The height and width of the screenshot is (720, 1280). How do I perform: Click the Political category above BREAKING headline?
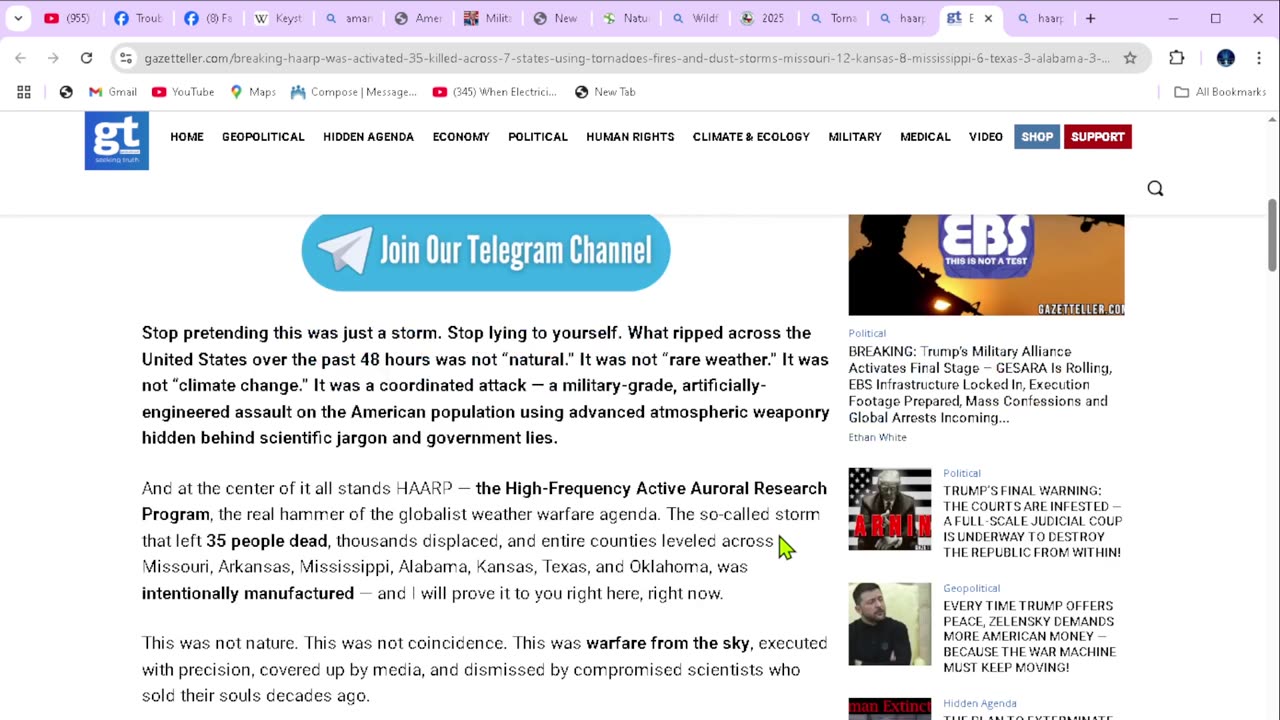[x=867, y=333]
